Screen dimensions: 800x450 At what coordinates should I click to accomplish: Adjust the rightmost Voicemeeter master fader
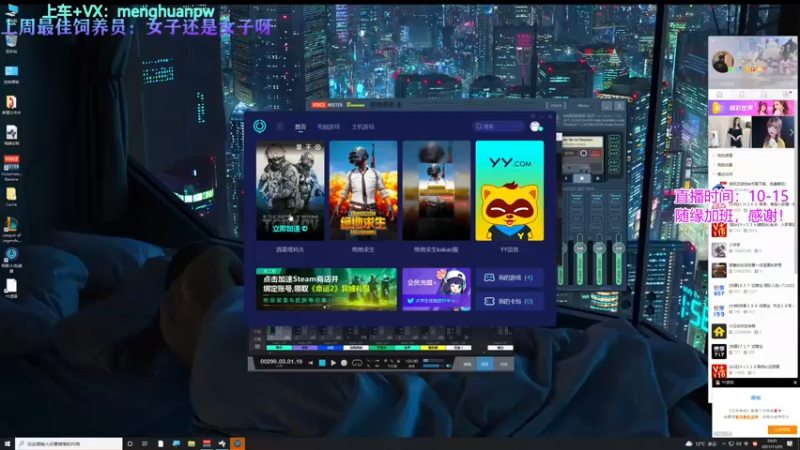[x=618, y=260]
